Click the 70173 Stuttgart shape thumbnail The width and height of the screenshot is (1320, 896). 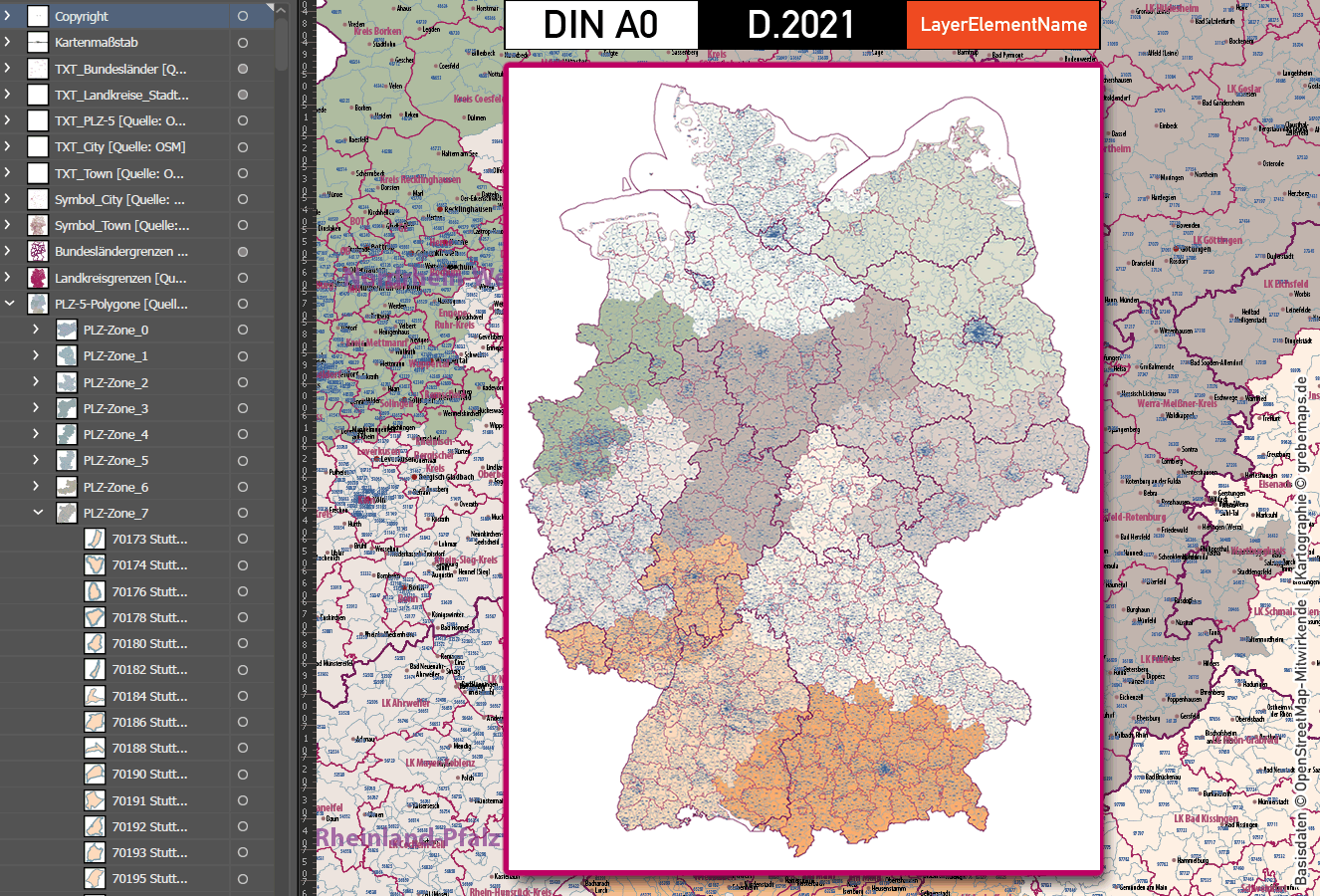point(96,538)
